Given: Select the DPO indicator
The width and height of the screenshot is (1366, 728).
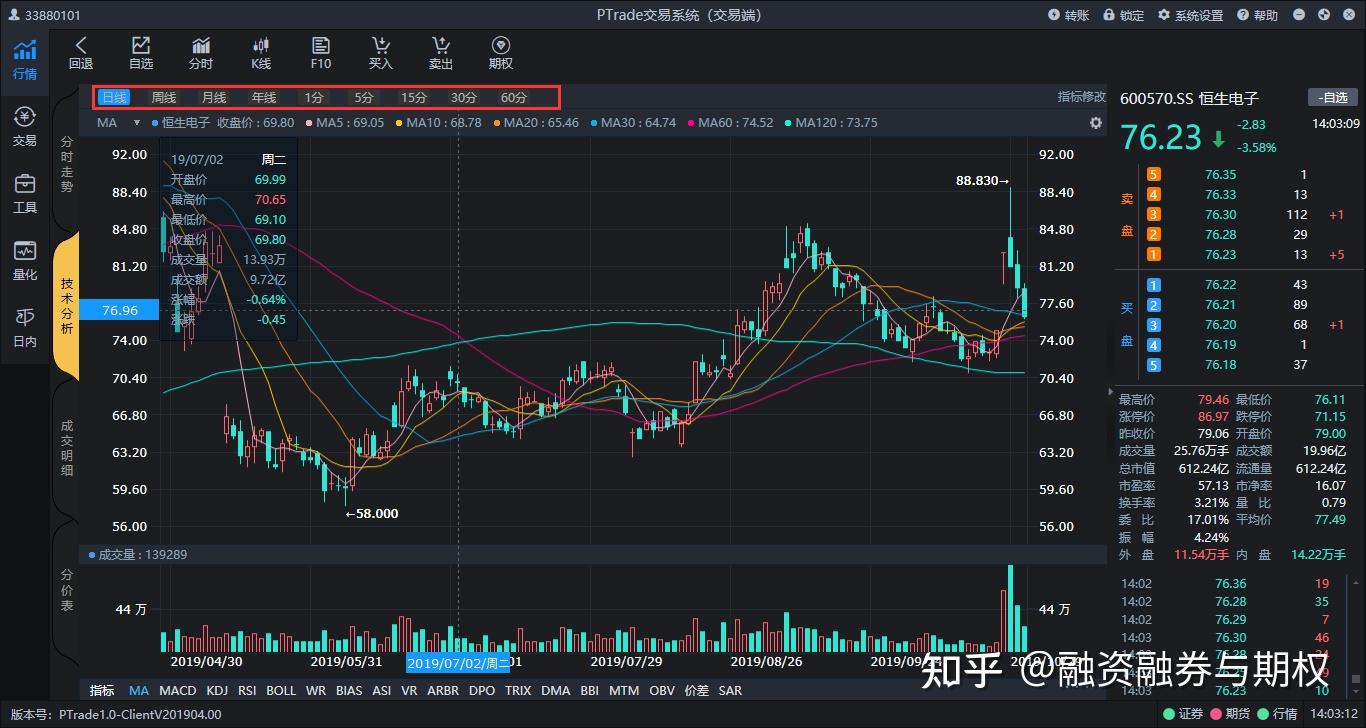Looking at the screenshot, I should 482,690.
